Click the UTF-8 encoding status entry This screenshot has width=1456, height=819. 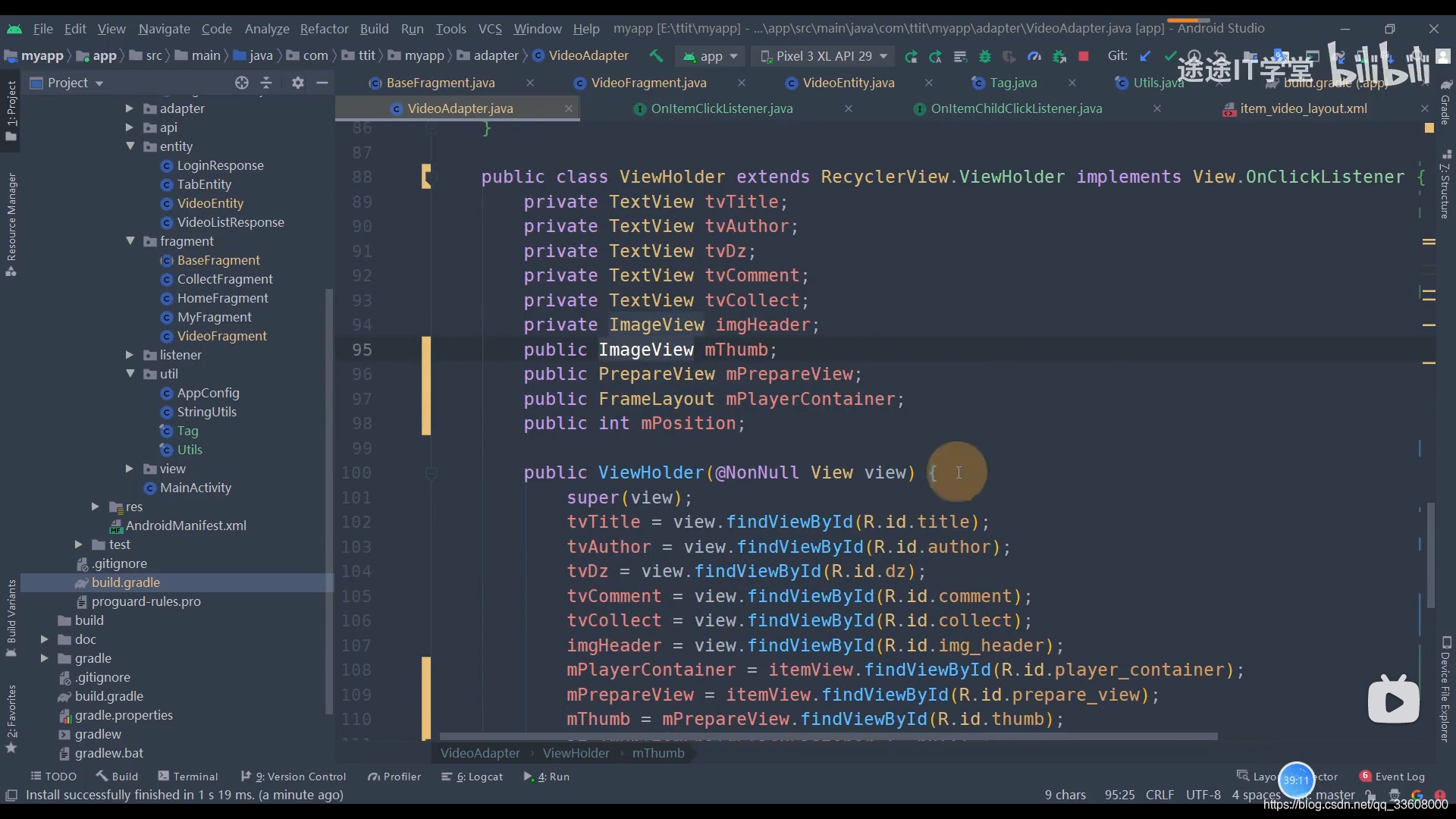pos(1203,795)
